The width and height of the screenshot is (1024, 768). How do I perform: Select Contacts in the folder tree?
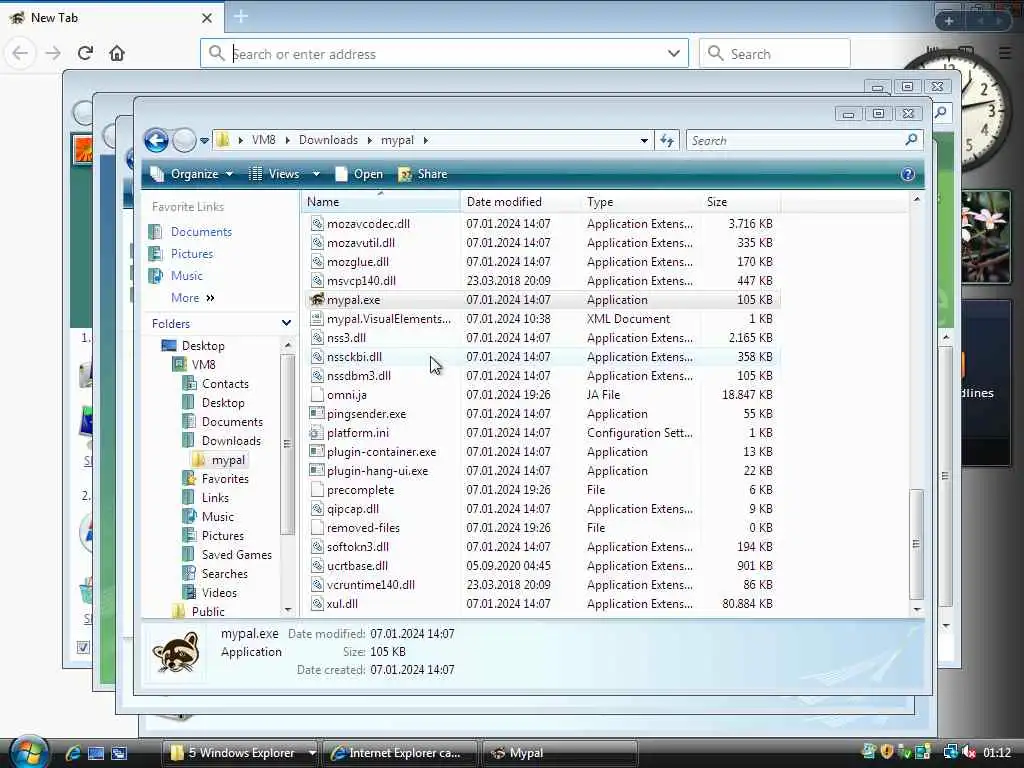pyautogui.click(x=225, y=384)
